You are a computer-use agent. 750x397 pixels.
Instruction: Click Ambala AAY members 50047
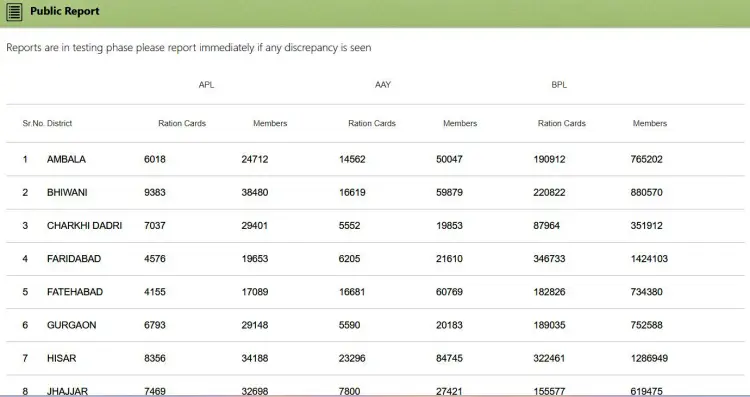(x=449, y=159)
